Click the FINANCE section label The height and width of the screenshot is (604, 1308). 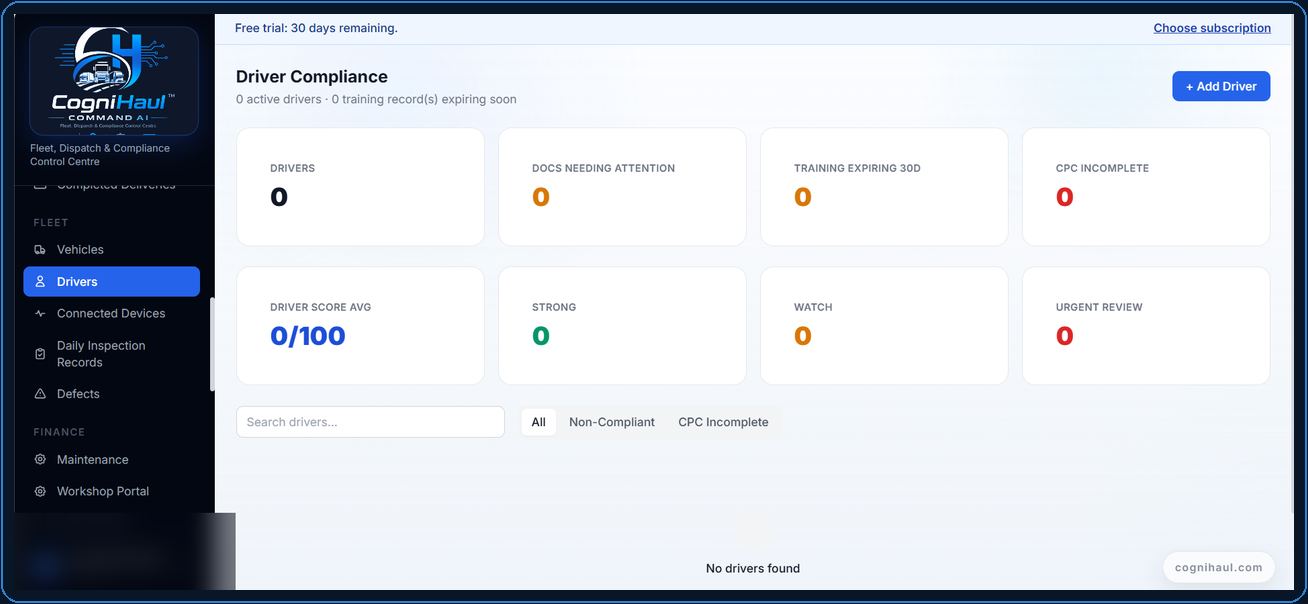pos(59,432)
